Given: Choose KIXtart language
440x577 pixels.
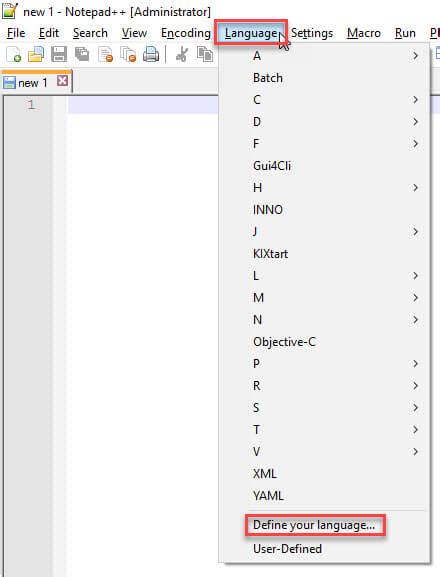Looking at the screenshot, I should coord(324,254).
